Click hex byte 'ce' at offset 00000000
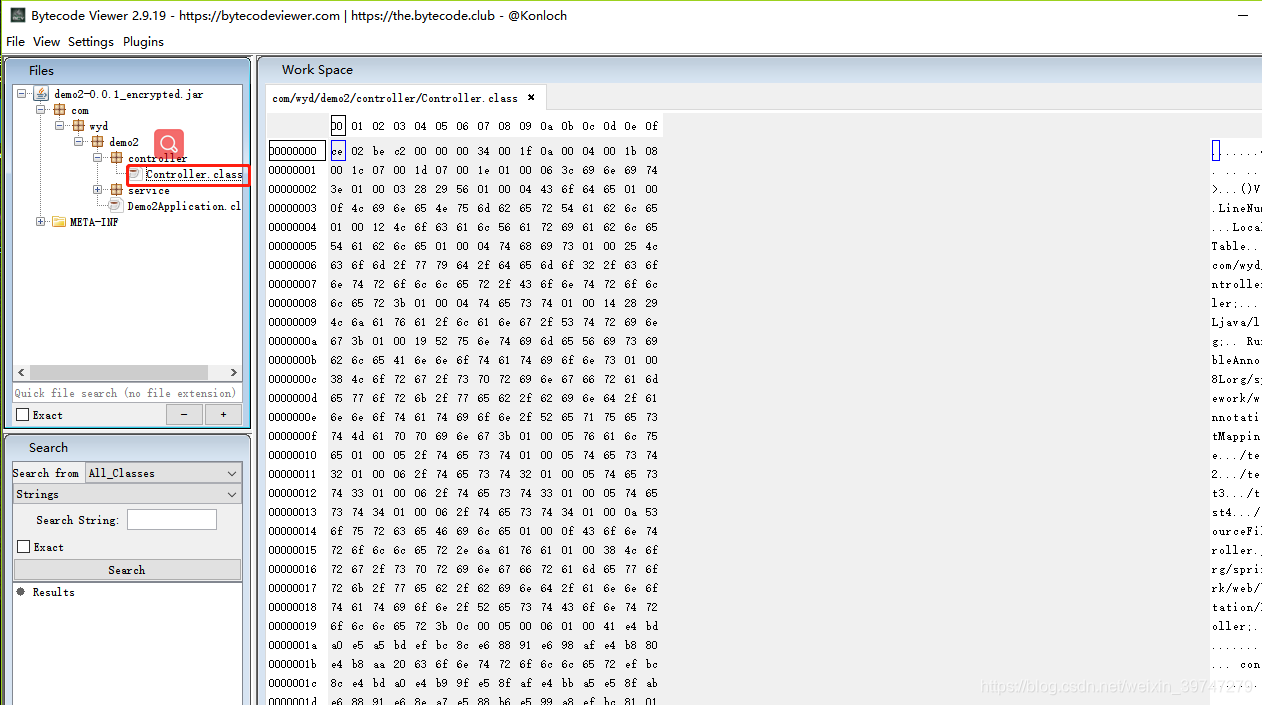Screen dimensions: 1262x705 tap(338, 151)
